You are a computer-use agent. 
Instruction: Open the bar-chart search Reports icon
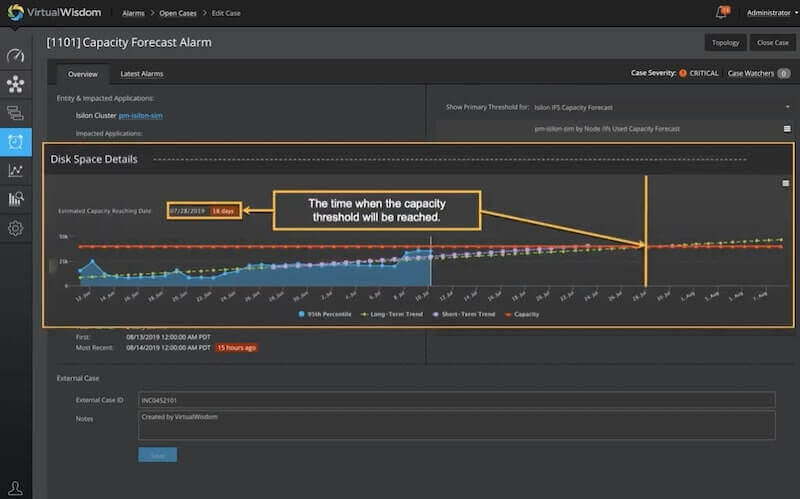(15, 199)
